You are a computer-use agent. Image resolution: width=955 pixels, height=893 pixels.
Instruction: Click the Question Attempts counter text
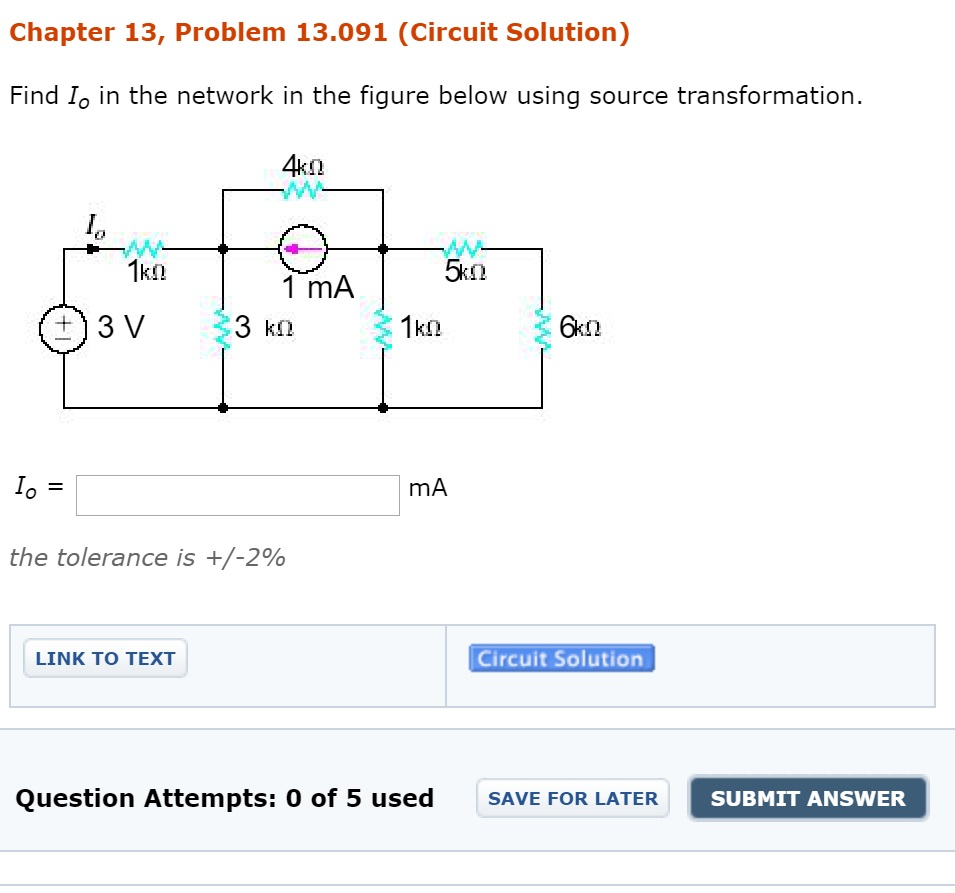pyautogui.click(x=225, y=798)
